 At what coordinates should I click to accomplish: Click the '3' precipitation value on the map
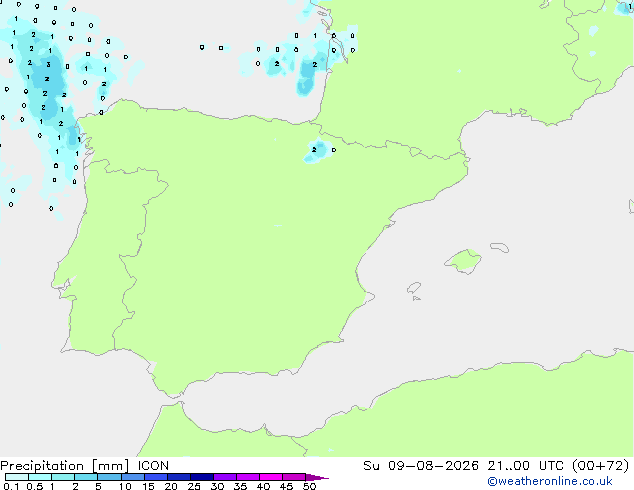[49, 64]
